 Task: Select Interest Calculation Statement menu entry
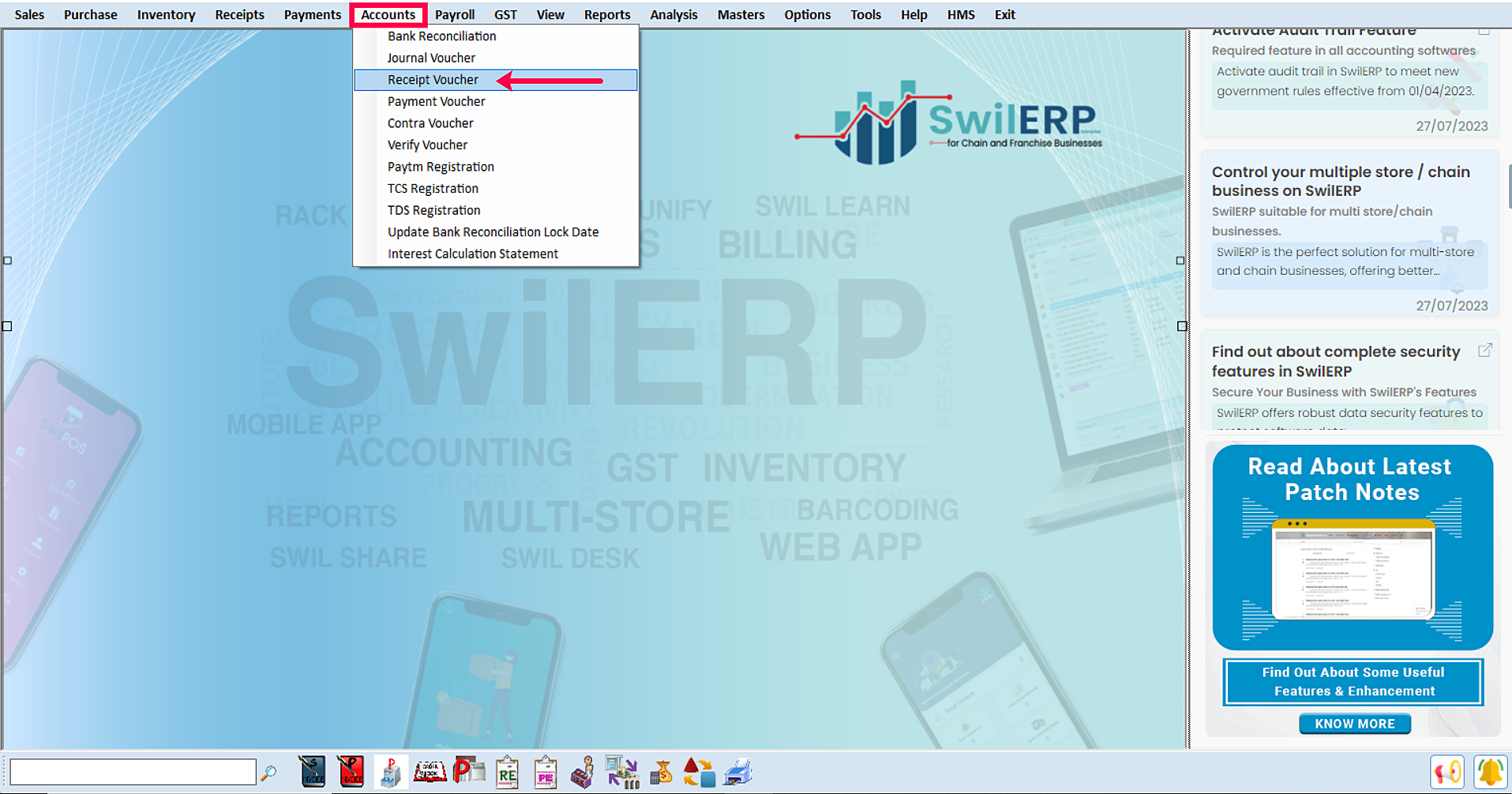pos(496,254)
